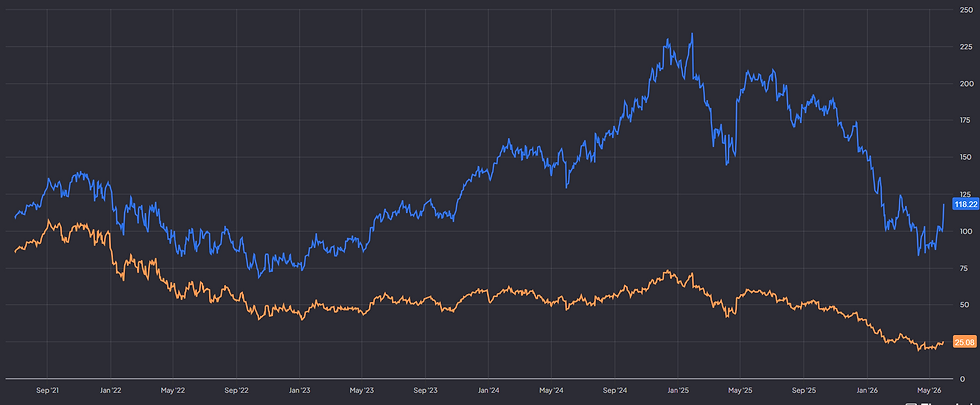
Task: Select the Sep '21 date label
Action: click(48, 391)
